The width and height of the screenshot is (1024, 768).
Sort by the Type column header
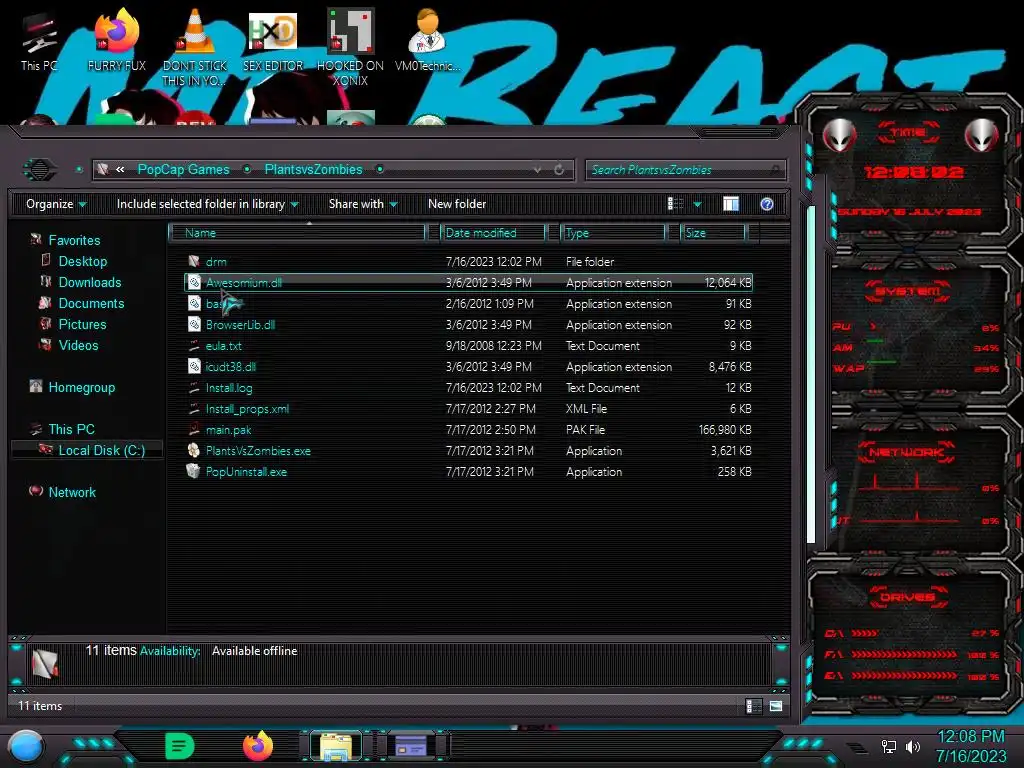tap(613, 232)
